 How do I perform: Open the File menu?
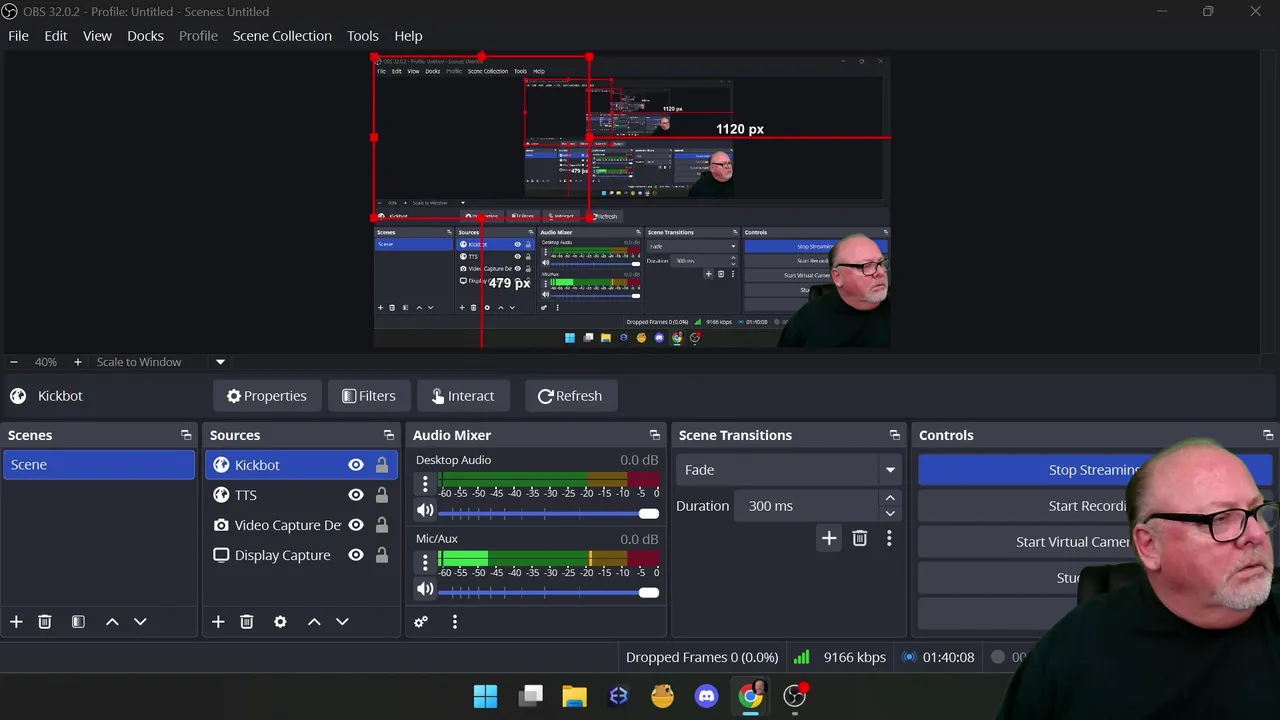(18, 36)
